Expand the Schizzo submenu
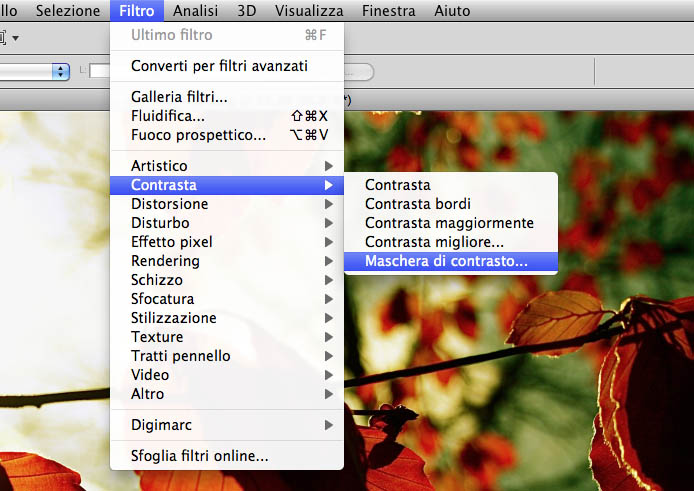This screenshot has height=491, width=694. (227, 280)
